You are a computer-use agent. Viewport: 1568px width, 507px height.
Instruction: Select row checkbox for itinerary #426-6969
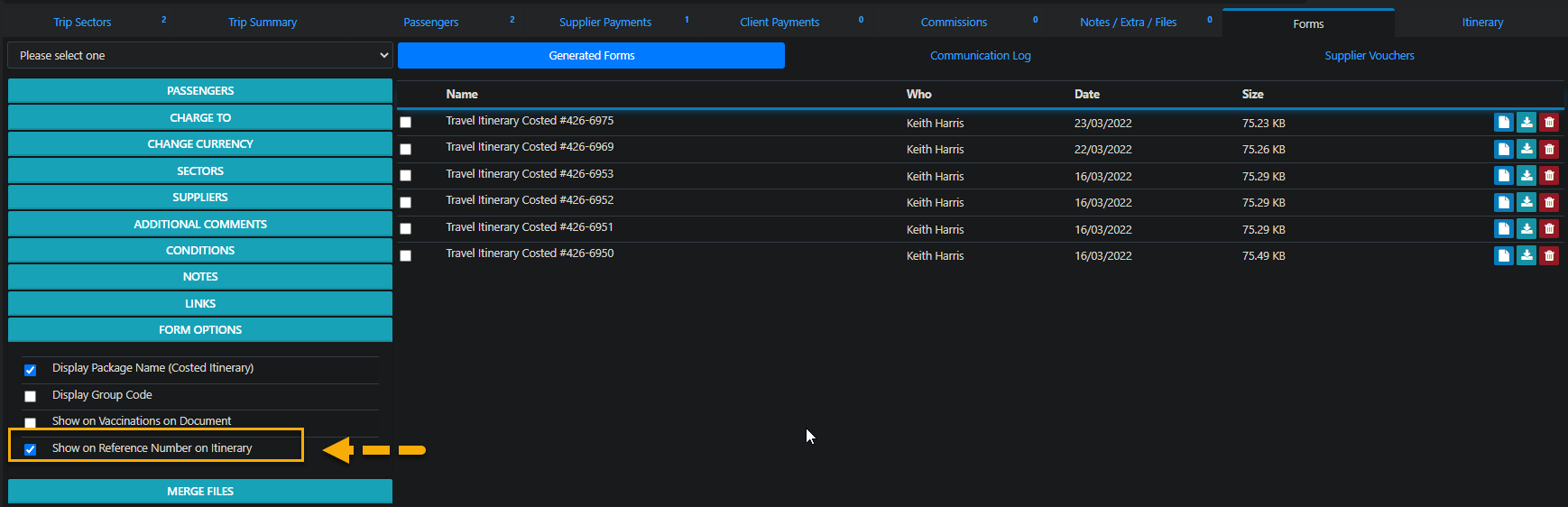[x=406, y=150]
